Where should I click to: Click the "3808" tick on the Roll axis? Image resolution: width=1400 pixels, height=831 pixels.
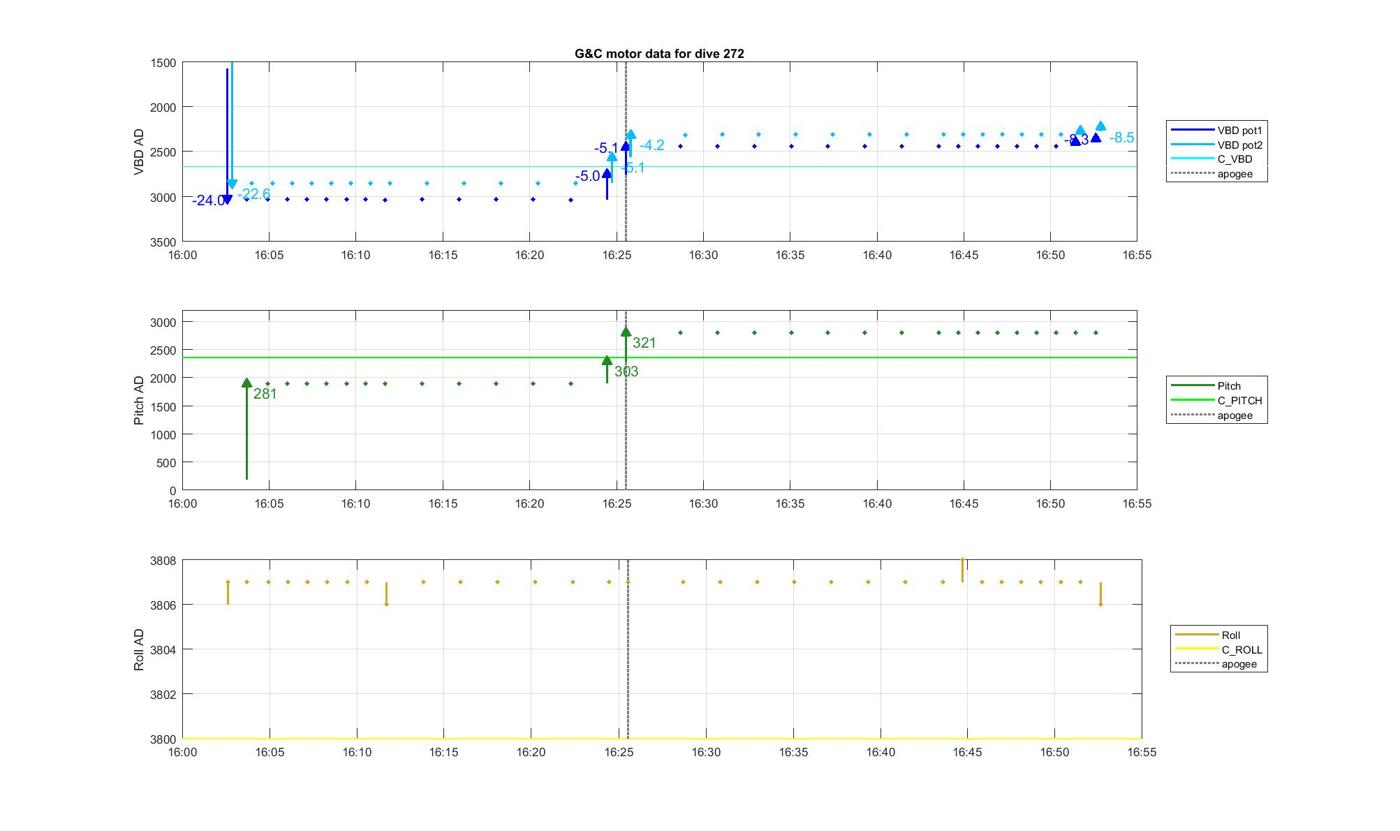[164, 561]
